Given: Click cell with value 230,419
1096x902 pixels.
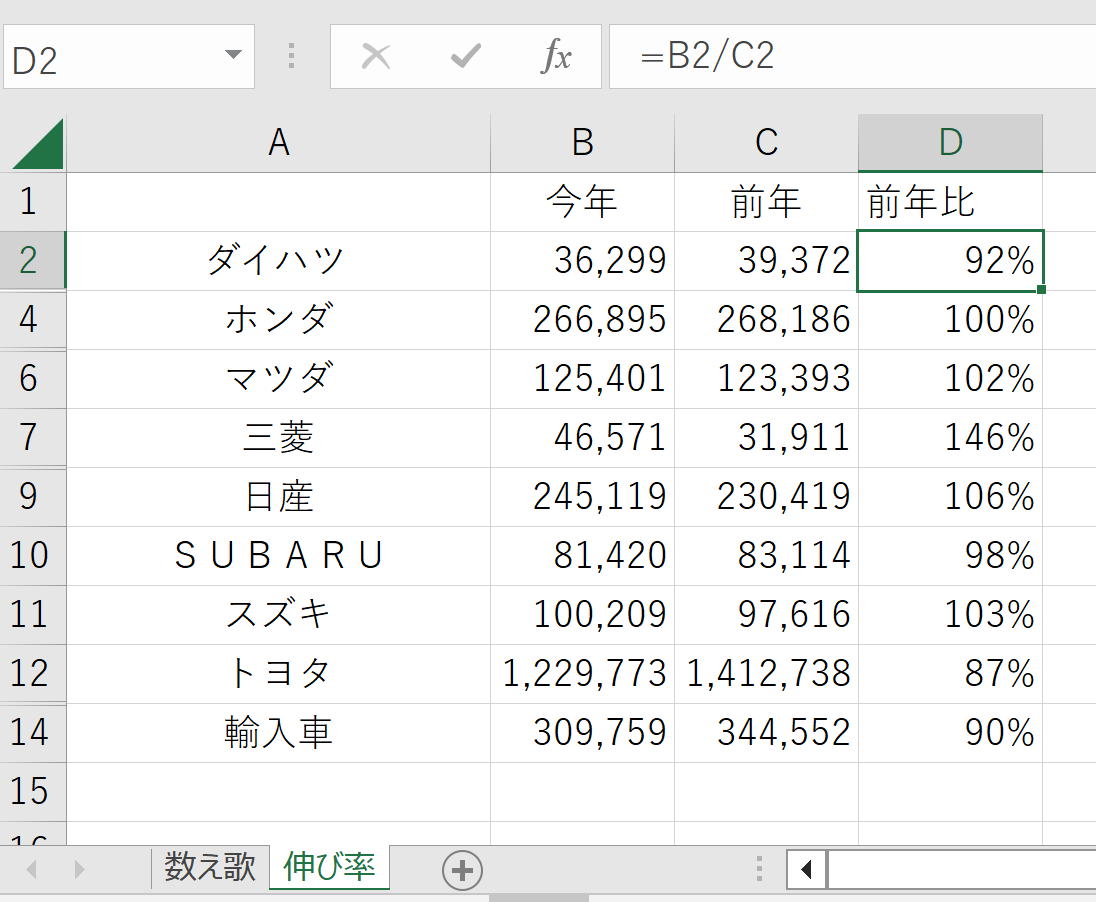Looking at the screenshot, I should [766, 497].
